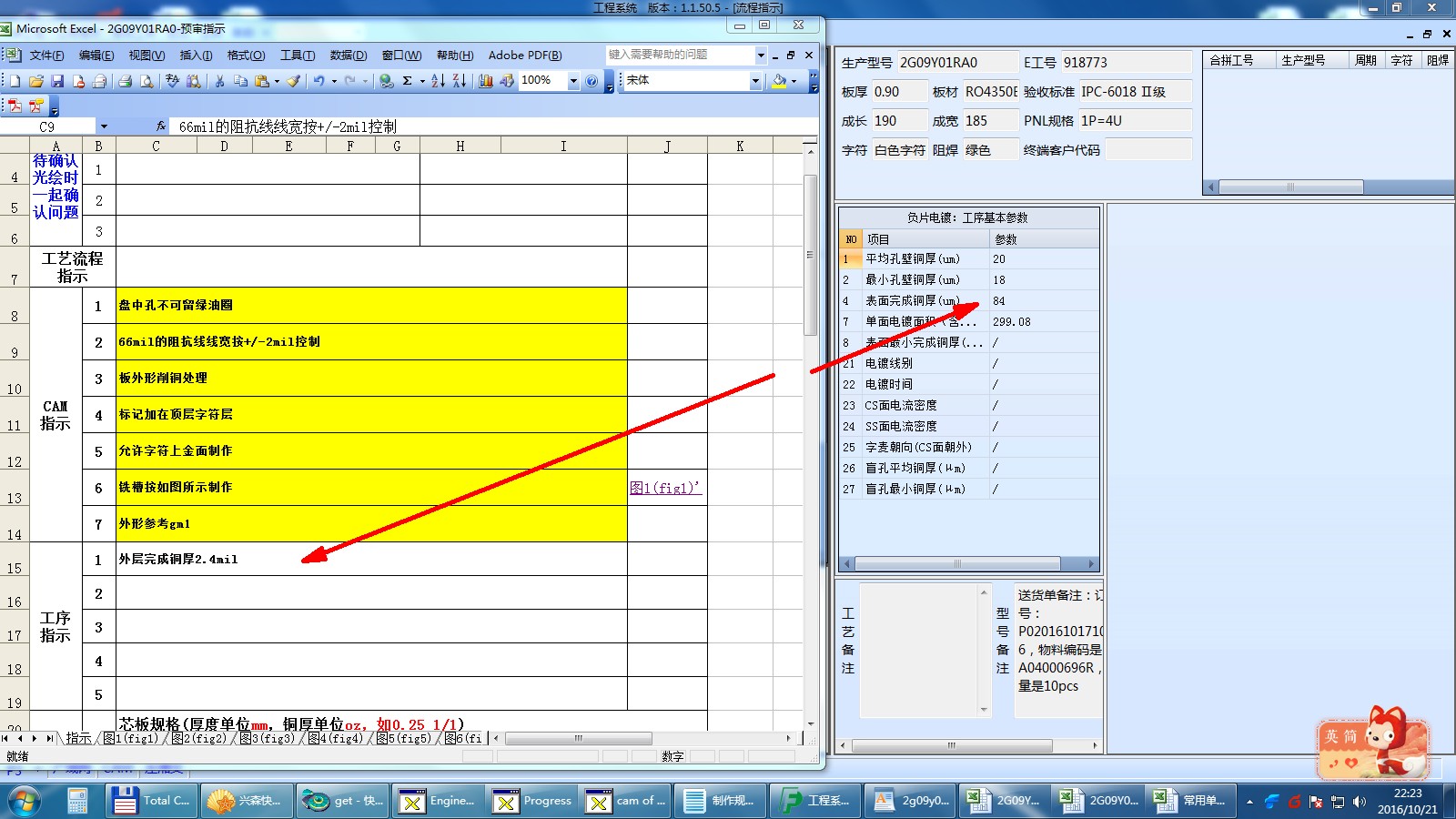Click the Windows Start button
The height and width of the screenshot is (819, 1456).
pyautogui.click(x=25, y=801)
